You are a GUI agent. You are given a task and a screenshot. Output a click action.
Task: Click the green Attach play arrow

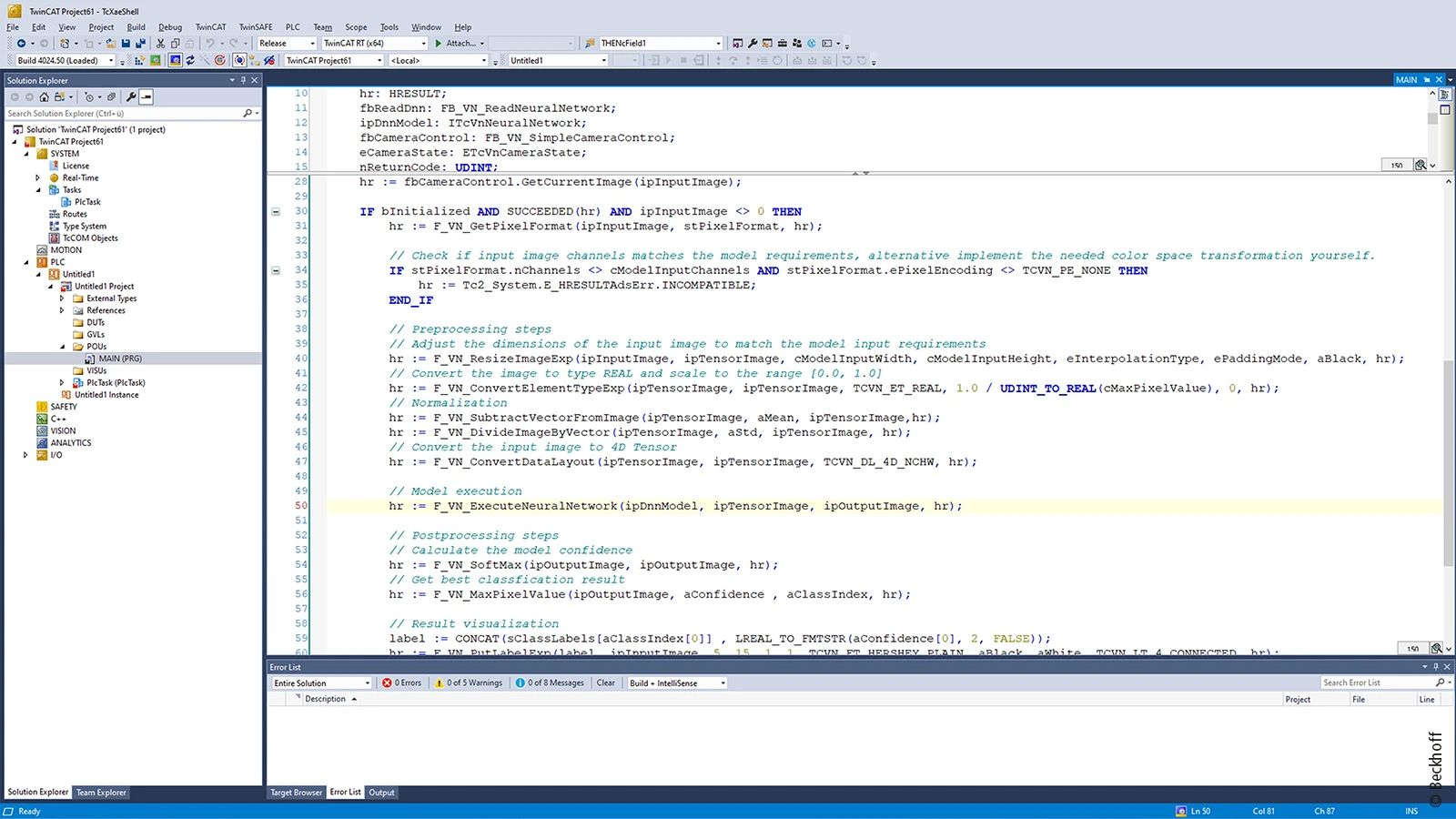[439, 43]
